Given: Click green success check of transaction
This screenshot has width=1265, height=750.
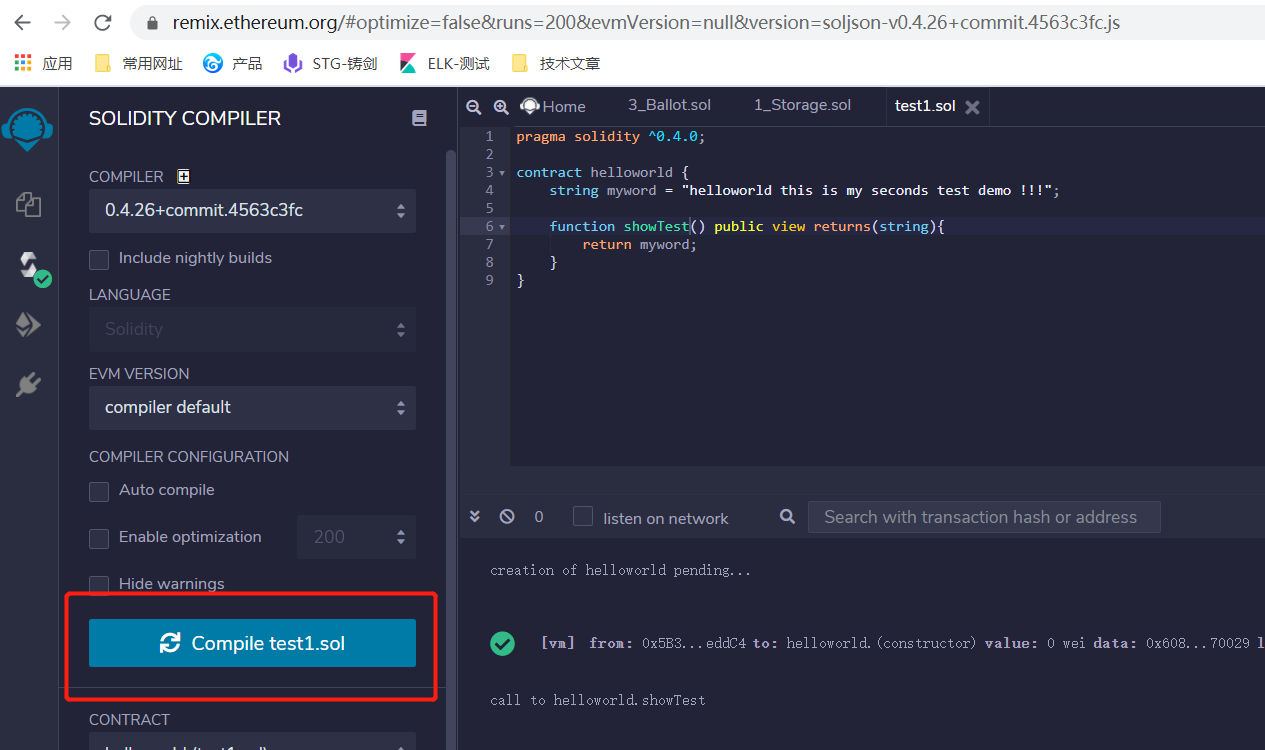Looking at the screenshot, I should [x=503, y=643].
